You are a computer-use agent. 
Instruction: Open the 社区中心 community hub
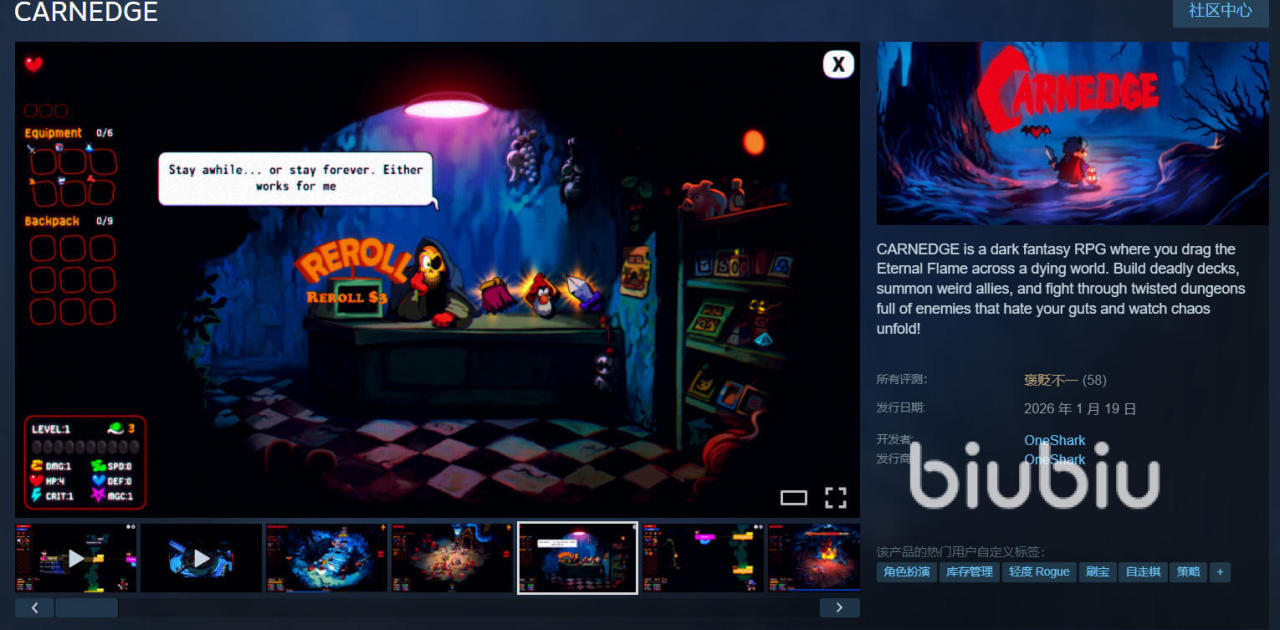pyautogui.click(x=1220, y=11)
